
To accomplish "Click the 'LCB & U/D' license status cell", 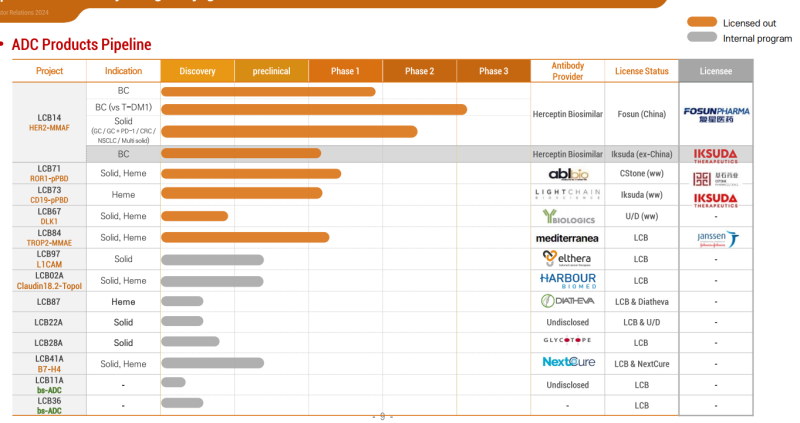I will (641, 322).
